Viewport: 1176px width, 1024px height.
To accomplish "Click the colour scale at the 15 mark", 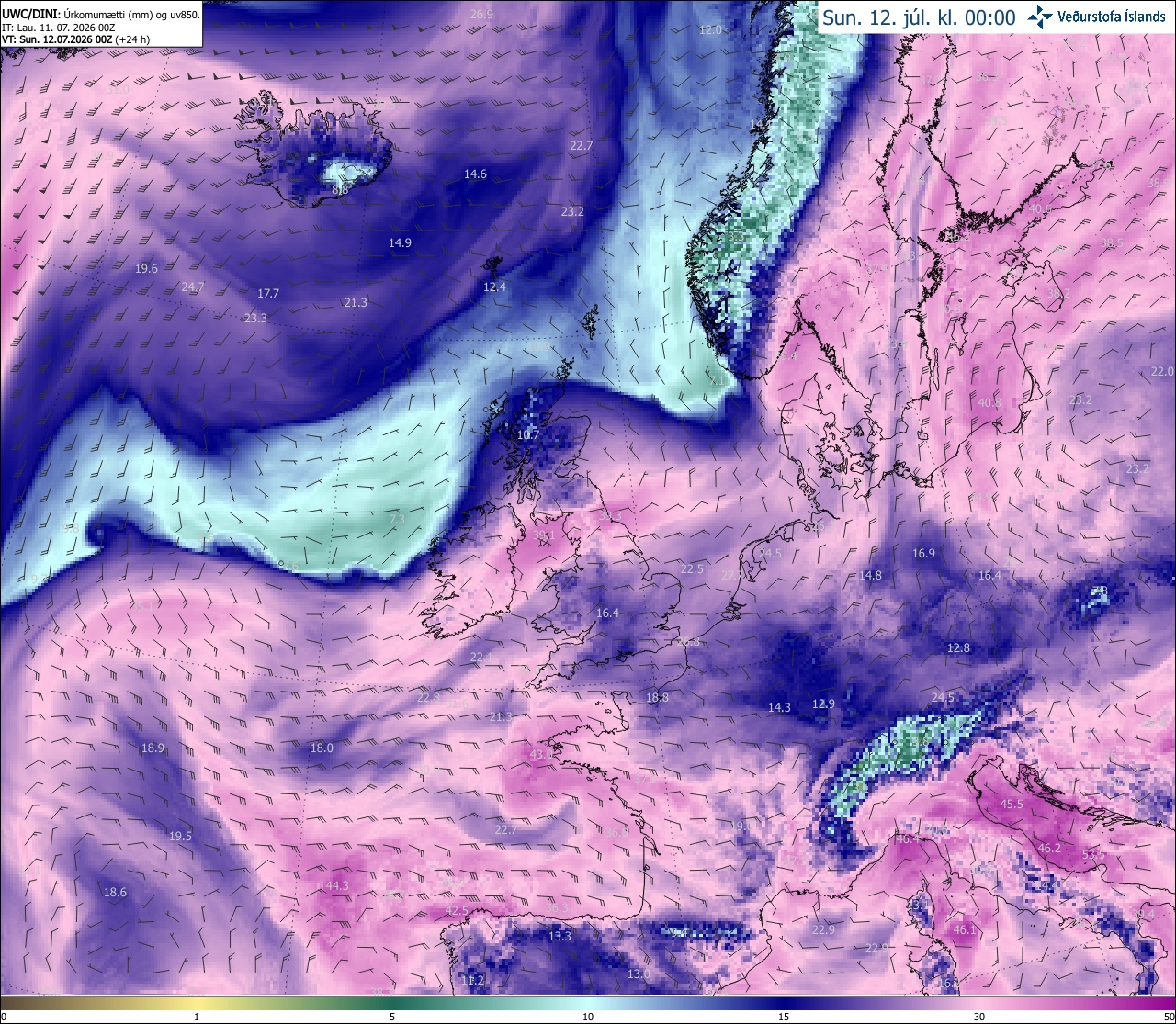I will pos(784,1017).
